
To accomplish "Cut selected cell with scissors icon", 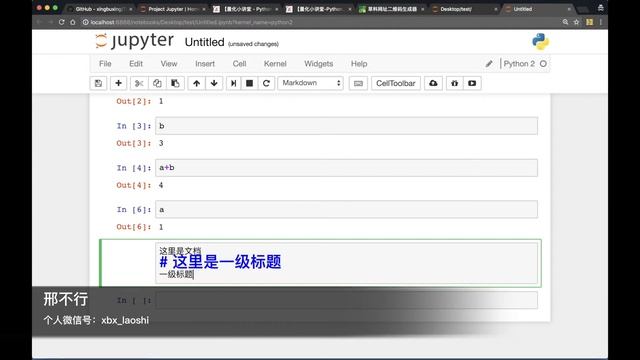I will coord(139,83).
